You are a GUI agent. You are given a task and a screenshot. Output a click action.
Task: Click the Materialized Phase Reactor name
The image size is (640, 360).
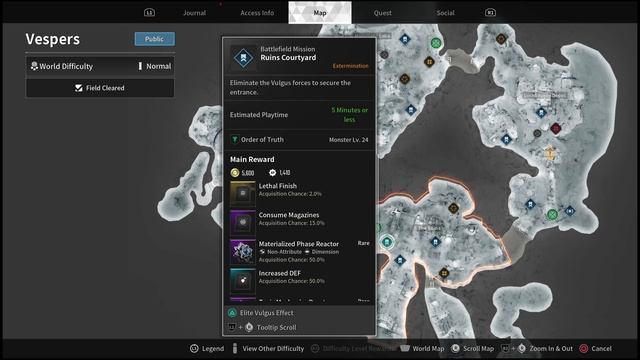tap(299, 244)
